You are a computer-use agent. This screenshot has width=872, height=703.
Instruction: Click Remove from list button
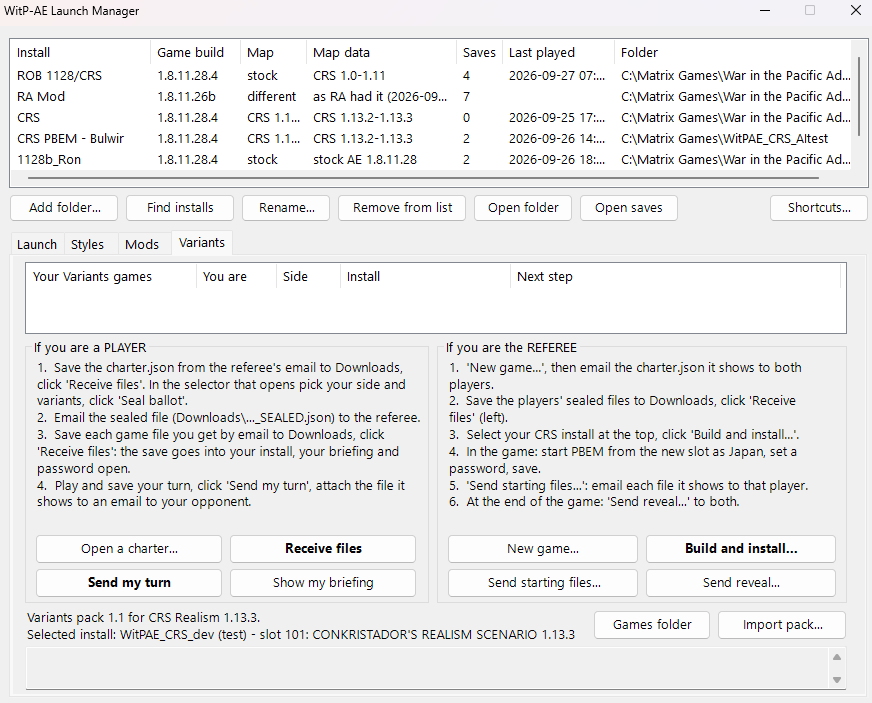(402, 208)
